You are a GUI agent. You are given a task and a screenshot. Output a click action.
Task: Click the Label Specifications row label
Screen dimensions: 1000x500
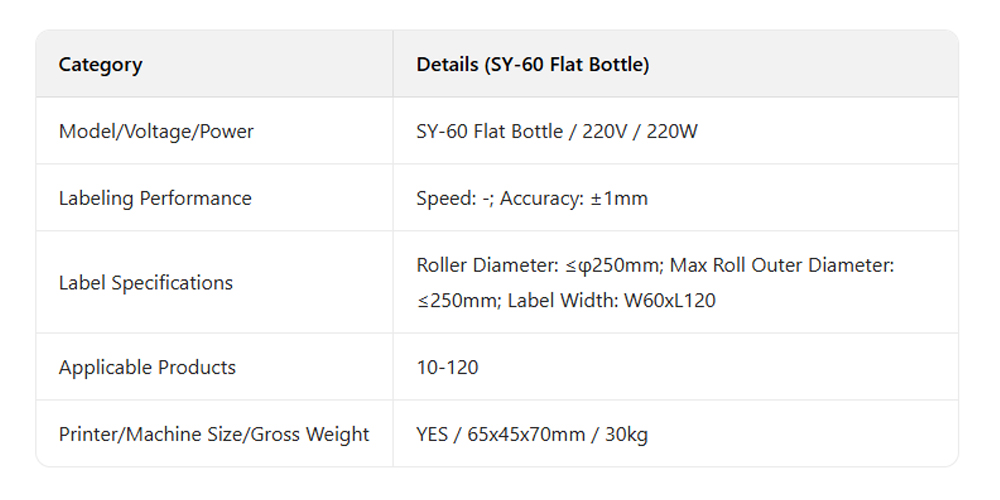click(x=145, y=283)
